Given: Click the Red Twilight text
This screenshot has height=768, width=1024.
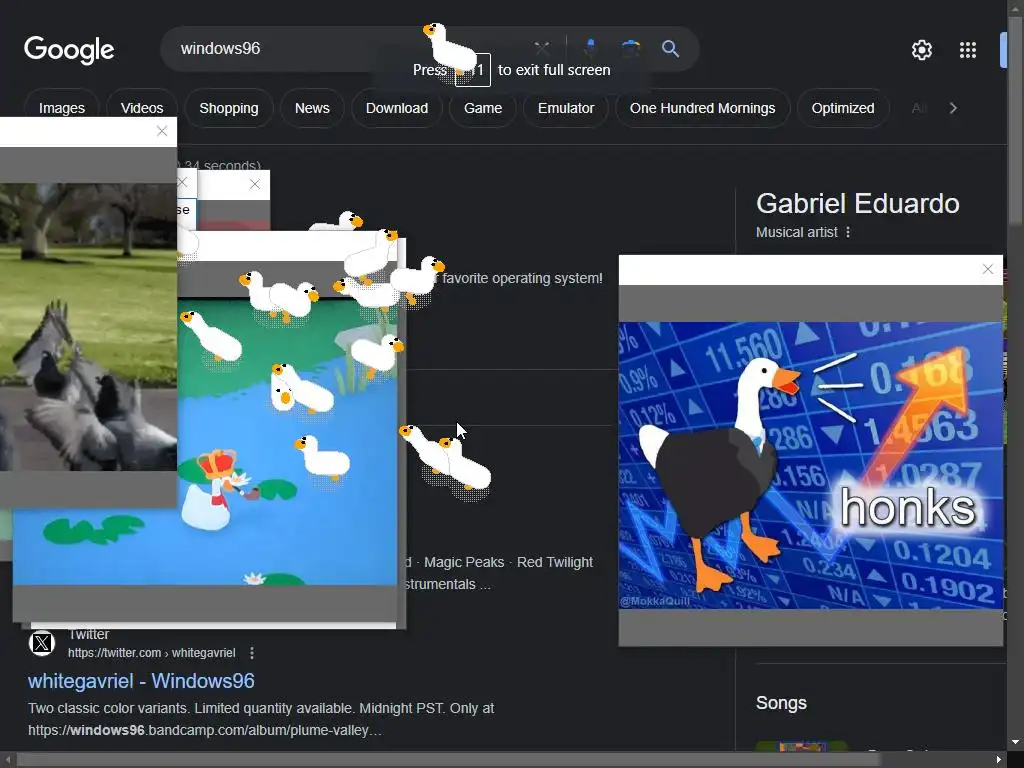Looking at the screenshot, I should point(555,562).
